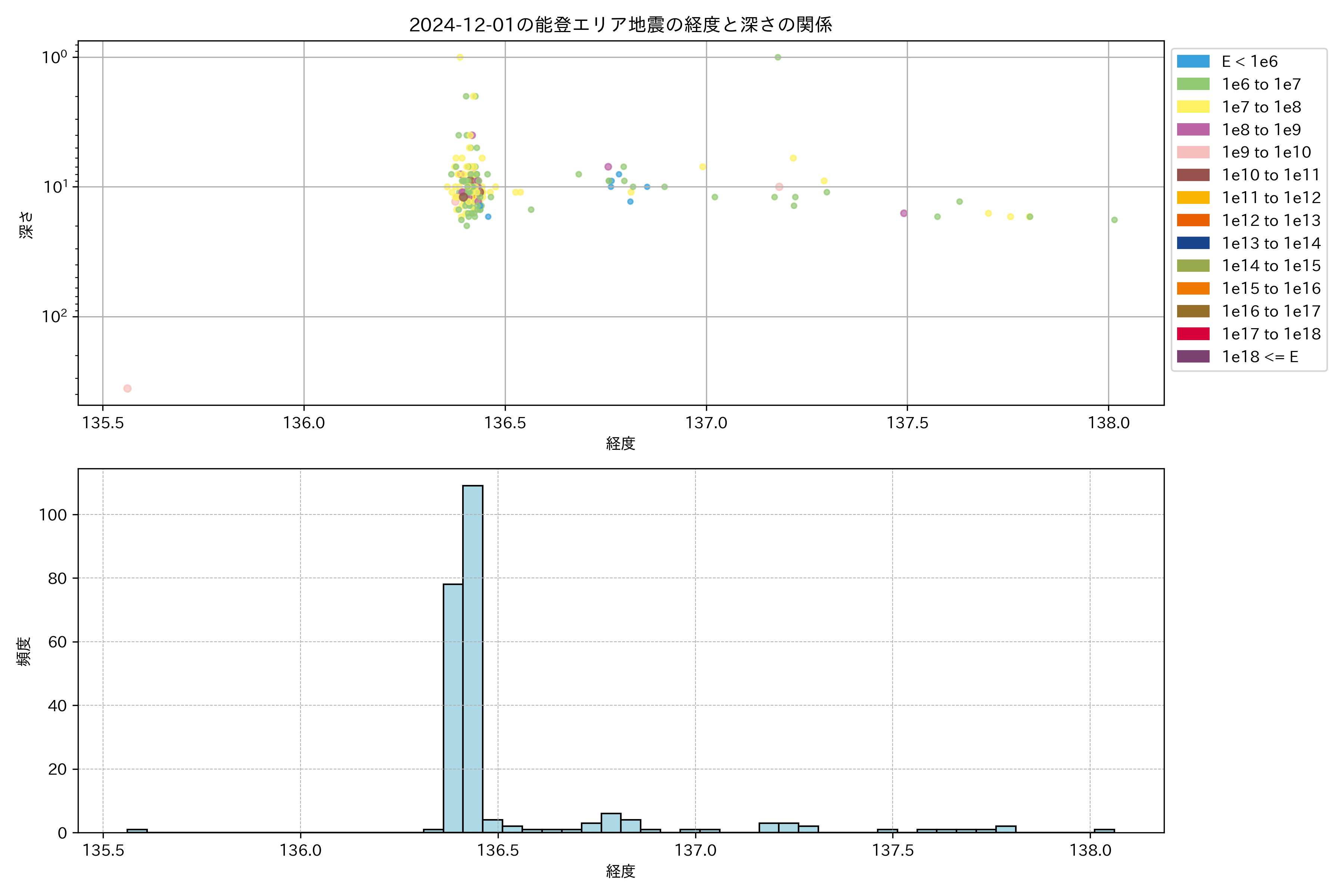Image resolution: width=1344 pixels, height=896 pixels.
Task: Click the scatter plot's 経度 x-axis label
Action: point(620,443)
